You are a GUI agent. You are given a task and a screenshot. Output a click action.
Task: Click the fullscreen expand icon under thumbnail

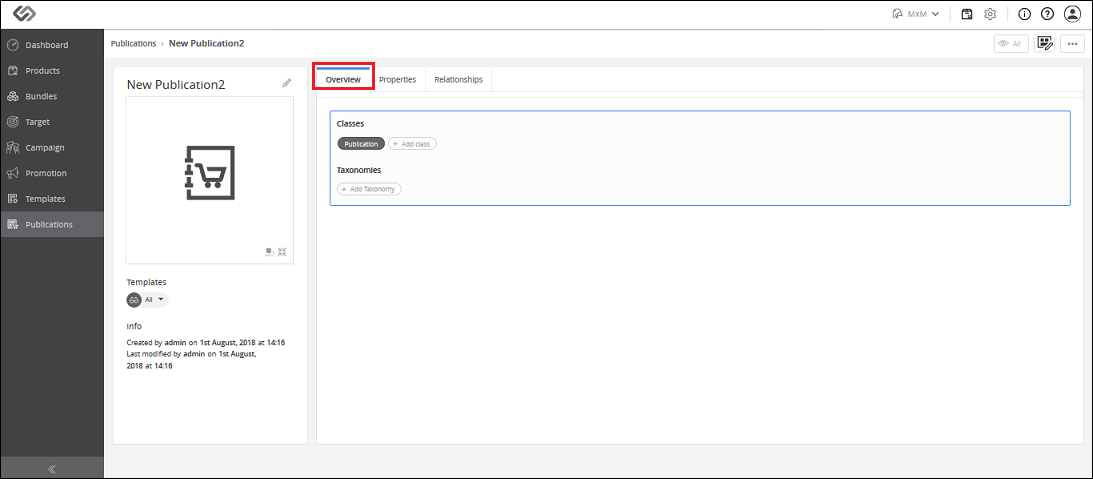click(x=282, y=252)
